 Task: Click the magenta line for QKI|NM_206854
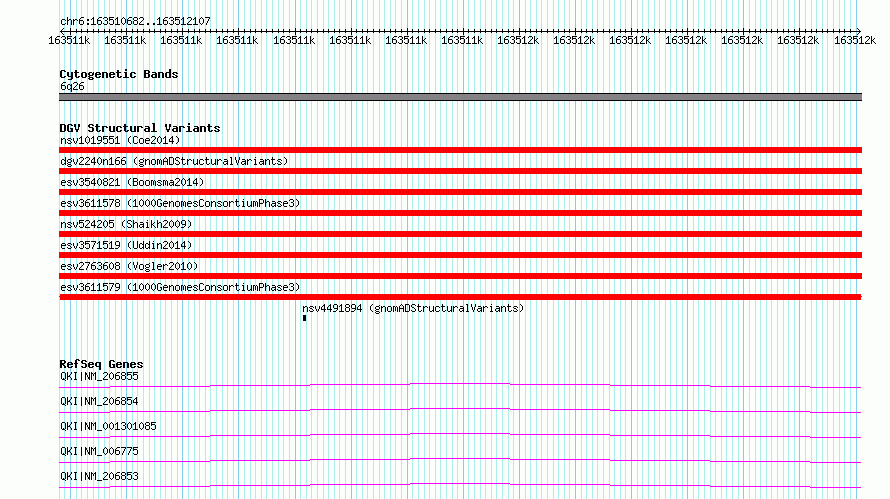click(x=460, y=410)
